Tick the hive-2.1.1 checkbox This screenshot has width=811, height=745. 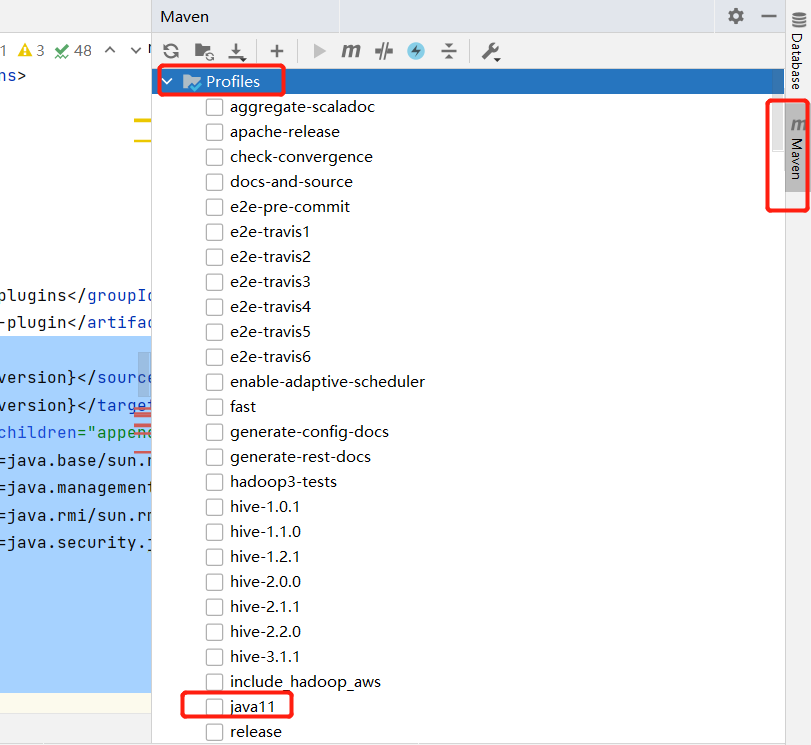[214, 607]
